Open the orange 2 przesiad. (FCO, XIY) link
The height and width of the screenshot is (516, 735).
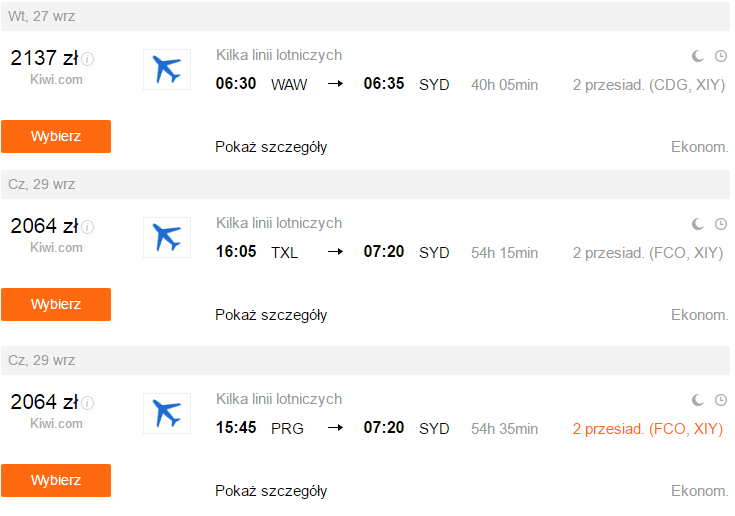[648, 429]
